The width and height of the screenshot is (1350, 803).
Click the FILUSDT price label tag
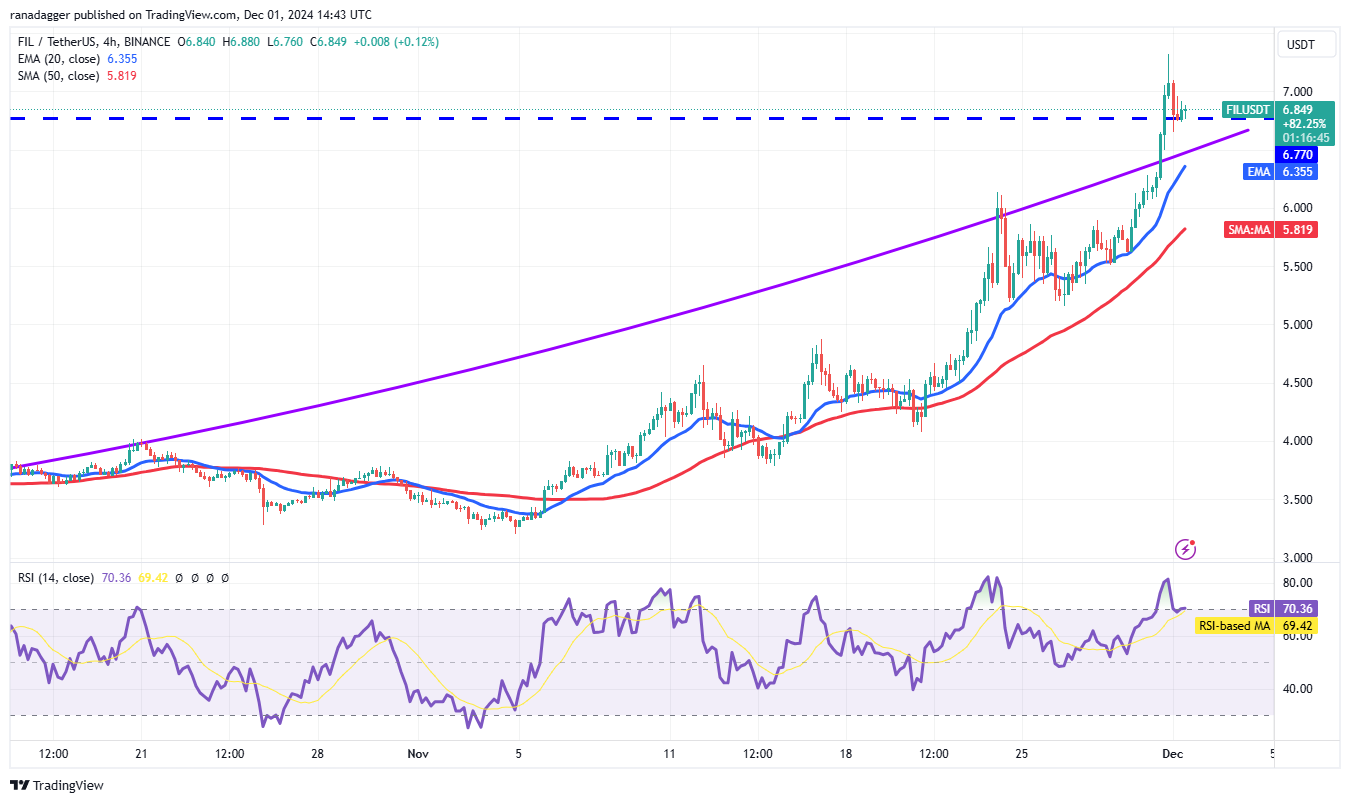(1247, 110)
